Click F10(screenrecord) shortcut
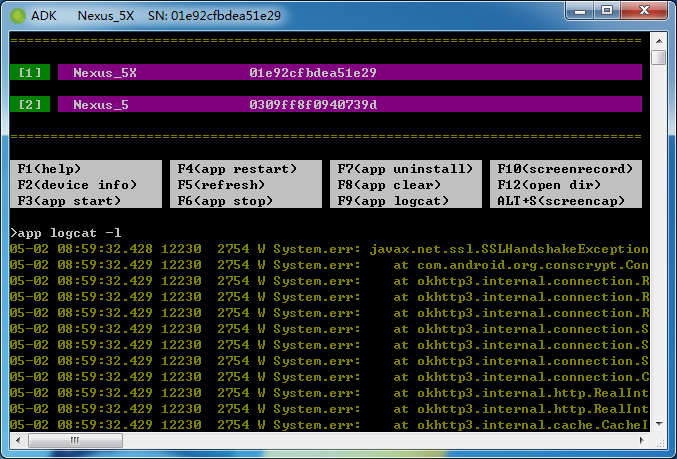Screen dimensions: 677x459 pyautogui.click(x=565, y=168)
